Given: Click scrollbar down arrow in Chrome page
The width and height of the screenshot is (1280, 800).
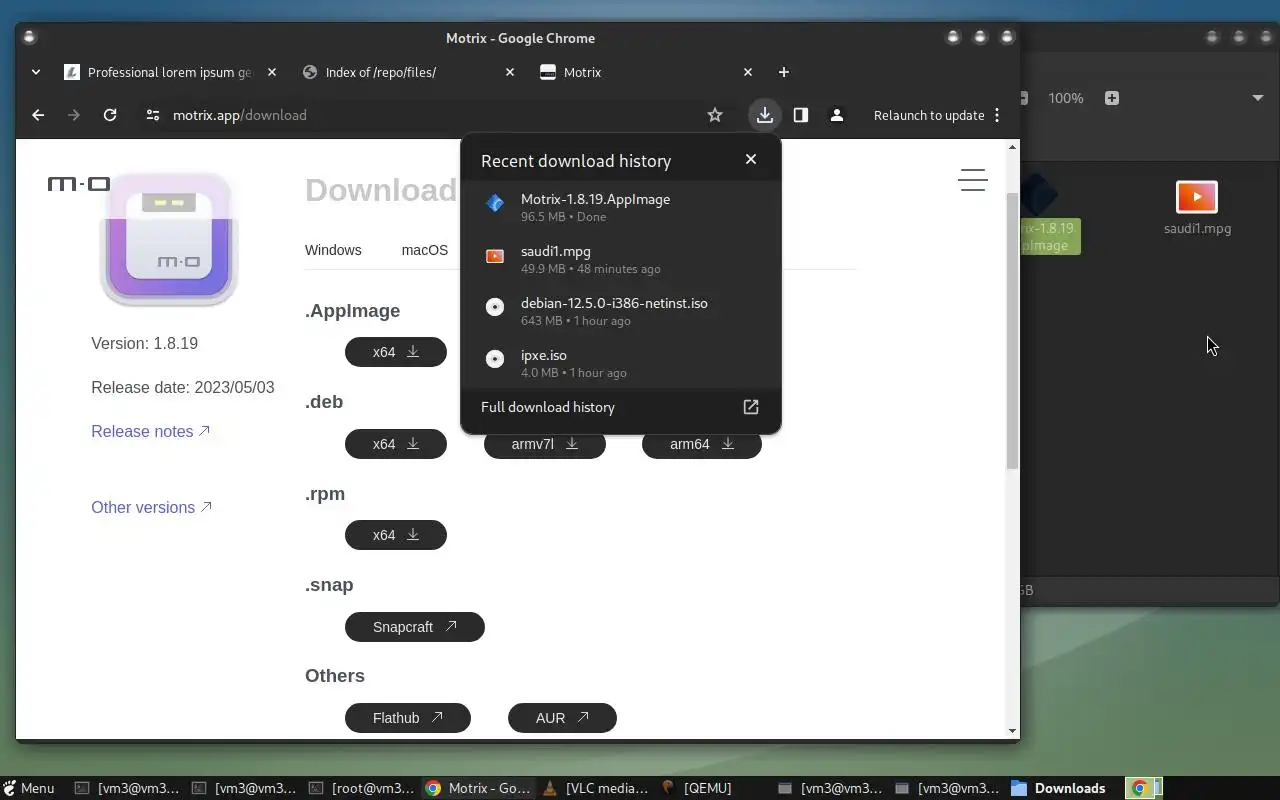Looking at the screenshot, I should (1012, 732).
